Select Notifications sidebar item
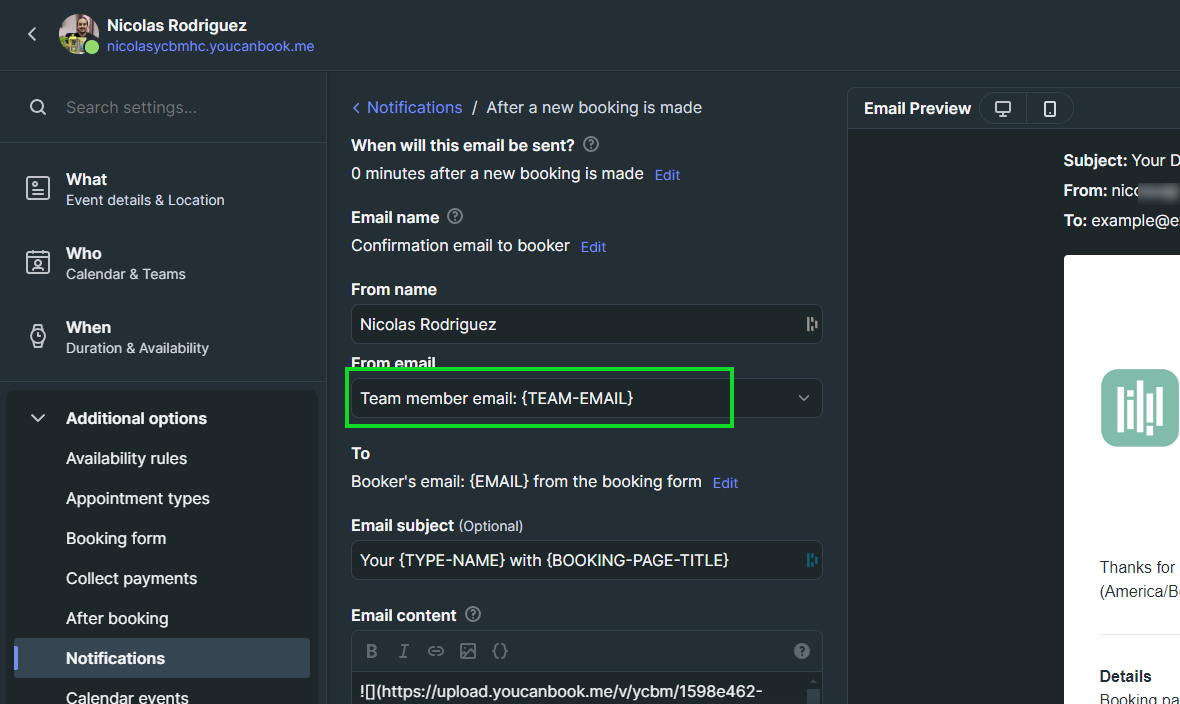The height and width of the screenshot is (704, 1180). 163,658
